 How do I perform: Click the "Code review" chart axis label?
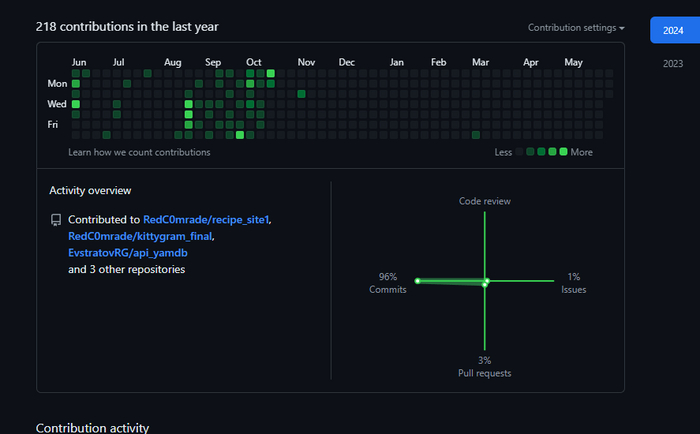click(484, 201)
